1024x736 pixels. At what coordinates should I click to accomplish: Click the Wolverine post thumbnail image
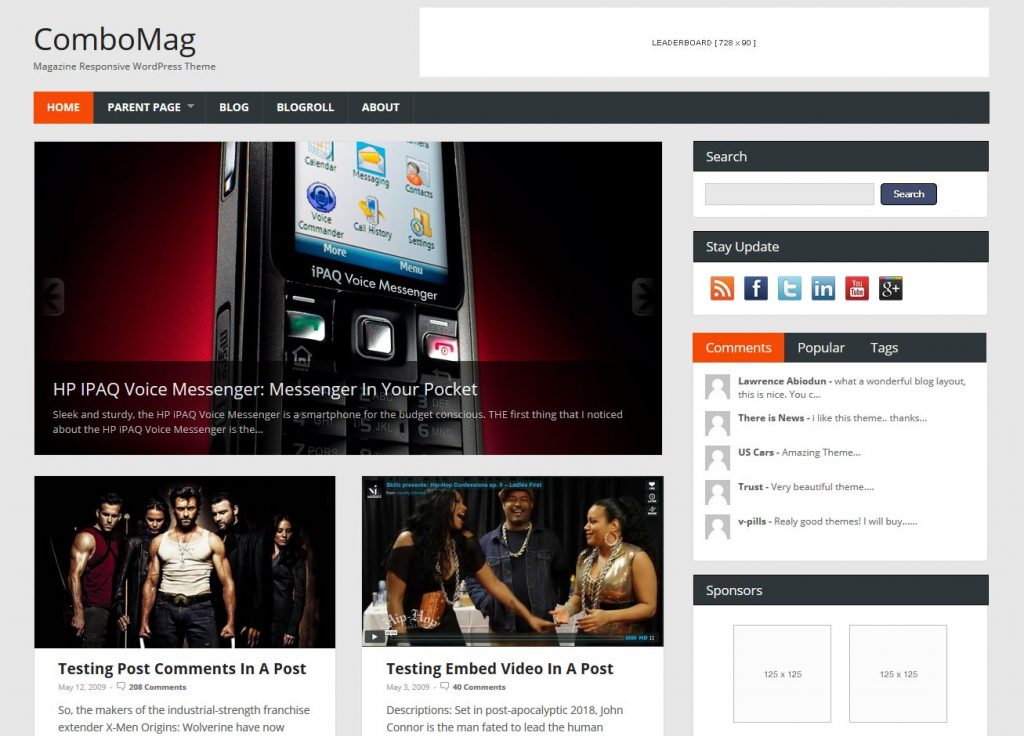185,562
